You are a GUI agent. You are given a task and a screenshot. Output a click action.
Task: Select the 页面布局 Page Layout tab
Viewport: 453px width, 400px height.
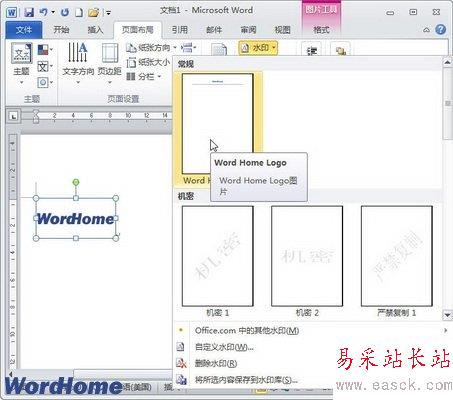tap(137, 30)
